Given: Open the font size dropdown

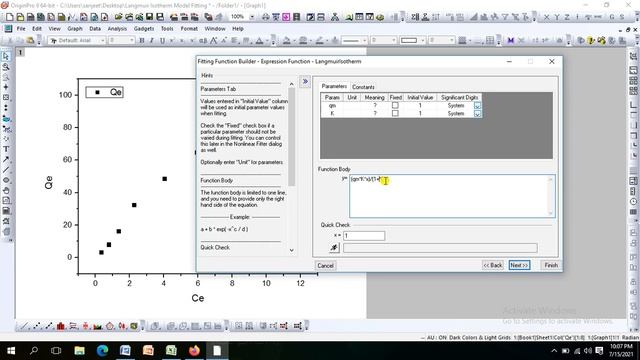Looking at the screenshot, I should (131, 40).
